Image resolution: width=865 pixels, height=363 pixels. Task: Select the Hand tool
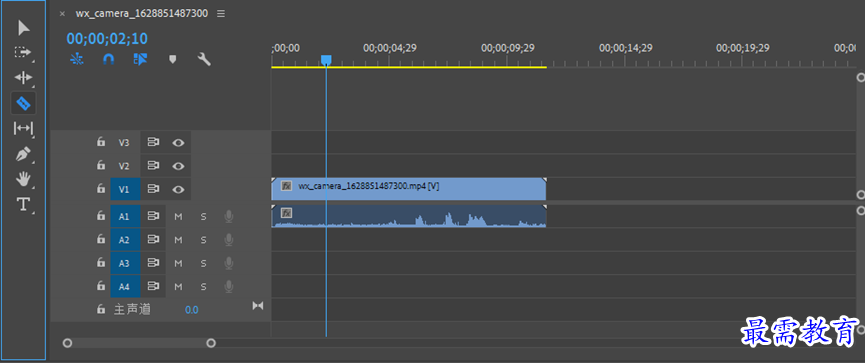(x=23, y=179)
